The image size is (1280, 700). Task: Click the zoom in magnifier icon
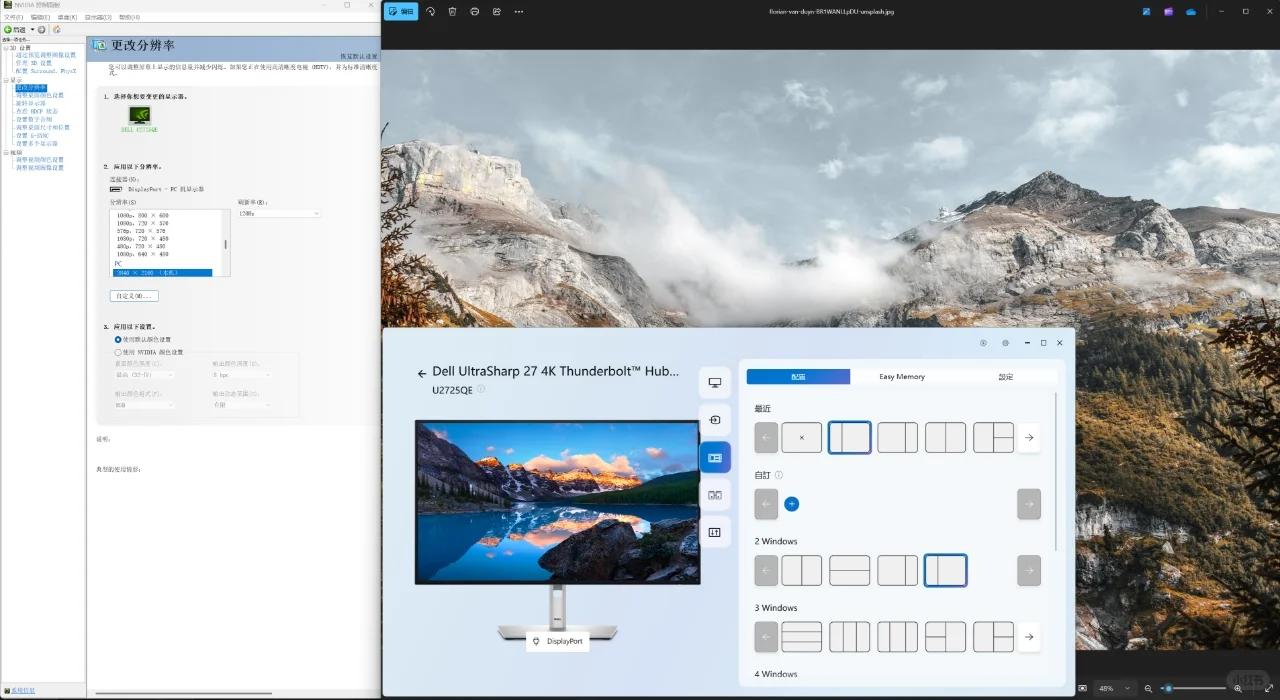click(1238, 689)
